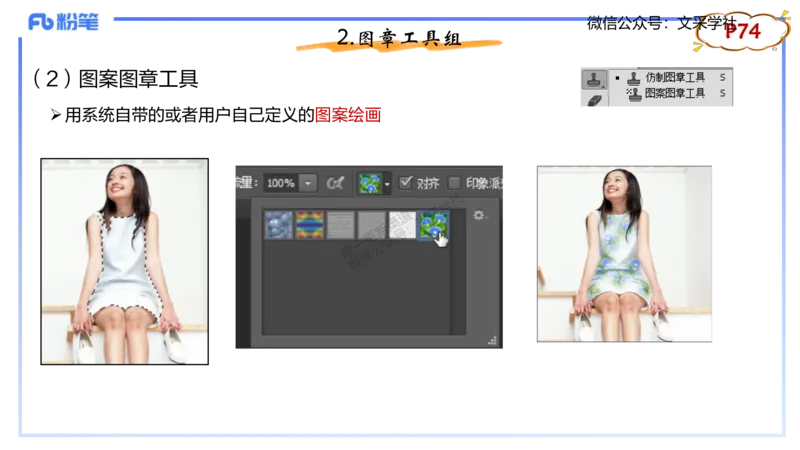
Task: Click the 100% flow value field
Action: pos(281,183)
